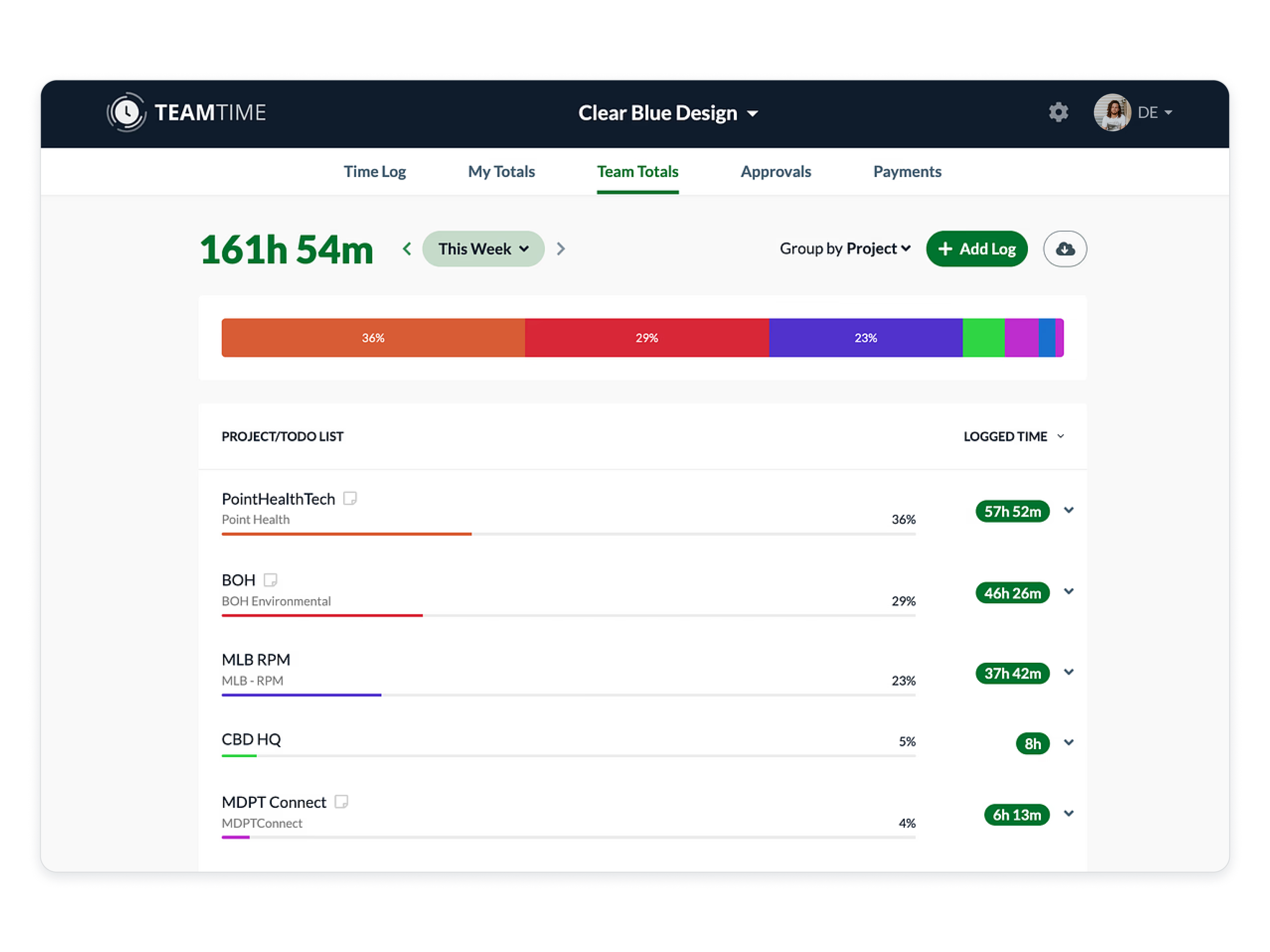Image resolution: width=1270 pixels, height=952 pixels.
Task: Expand the MLB RPM row chevron
Action: [1068, 672]
